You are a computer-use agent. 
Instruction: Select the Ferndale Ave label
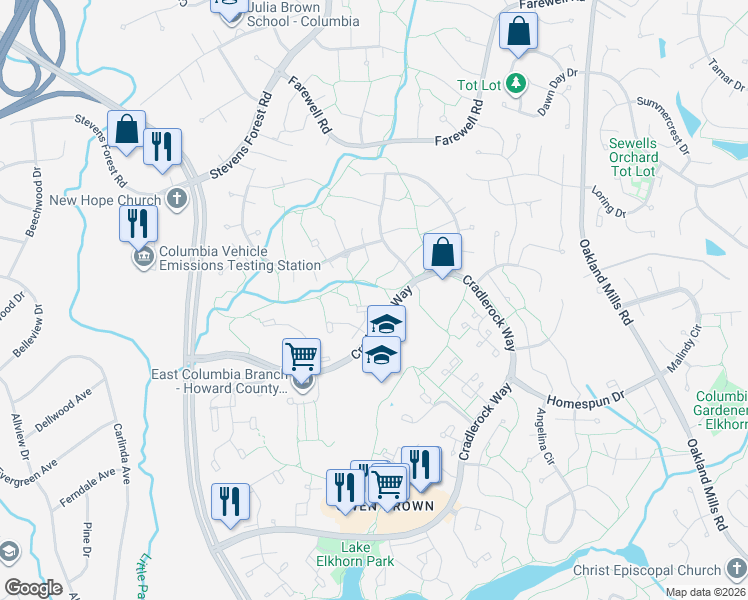click(x=88, y=487)
